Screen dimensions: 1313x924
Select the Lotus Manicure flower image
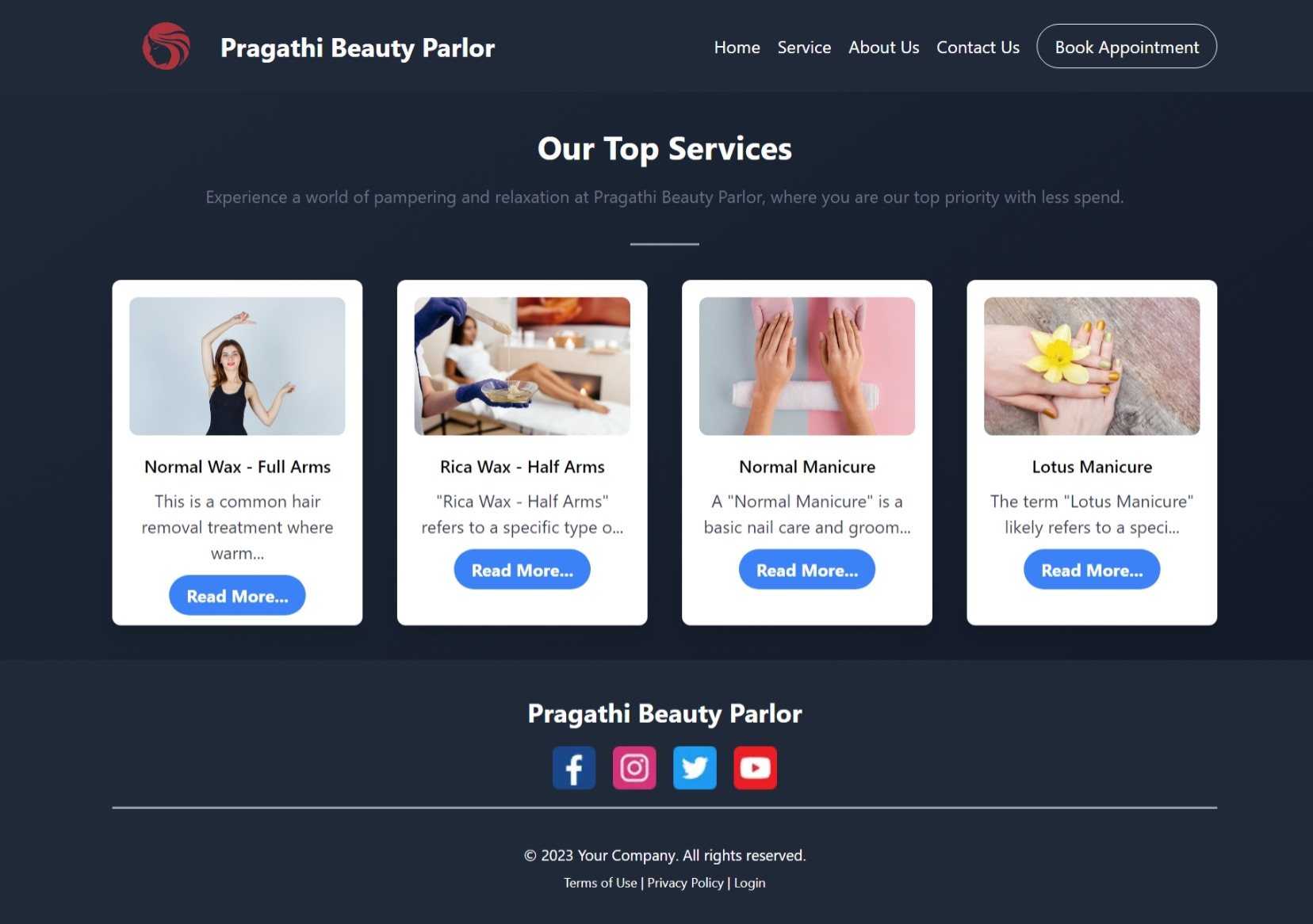(1092, 366)
